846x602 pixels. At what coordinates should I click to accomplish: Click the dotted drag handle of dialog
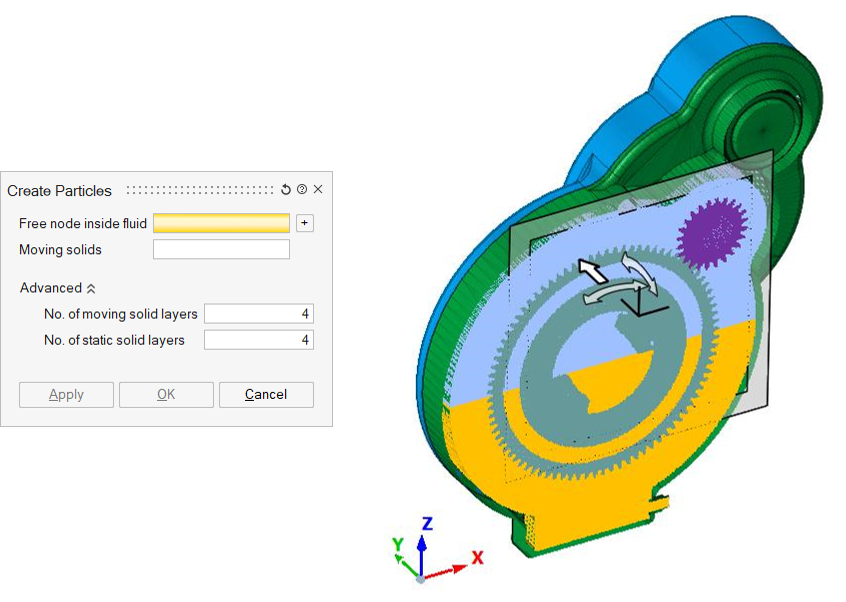pyautogui.click(x=200, y=190)
